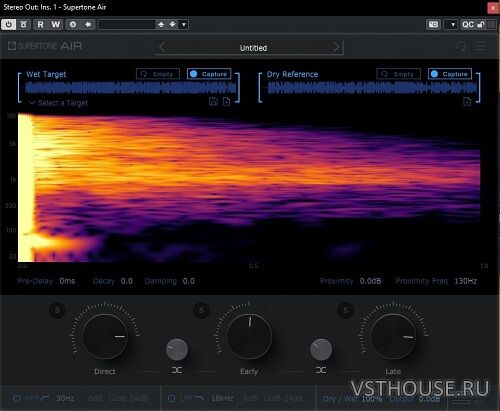Toggle solo S button for Late
Screen dimensions: 500x411
[346, 311]
